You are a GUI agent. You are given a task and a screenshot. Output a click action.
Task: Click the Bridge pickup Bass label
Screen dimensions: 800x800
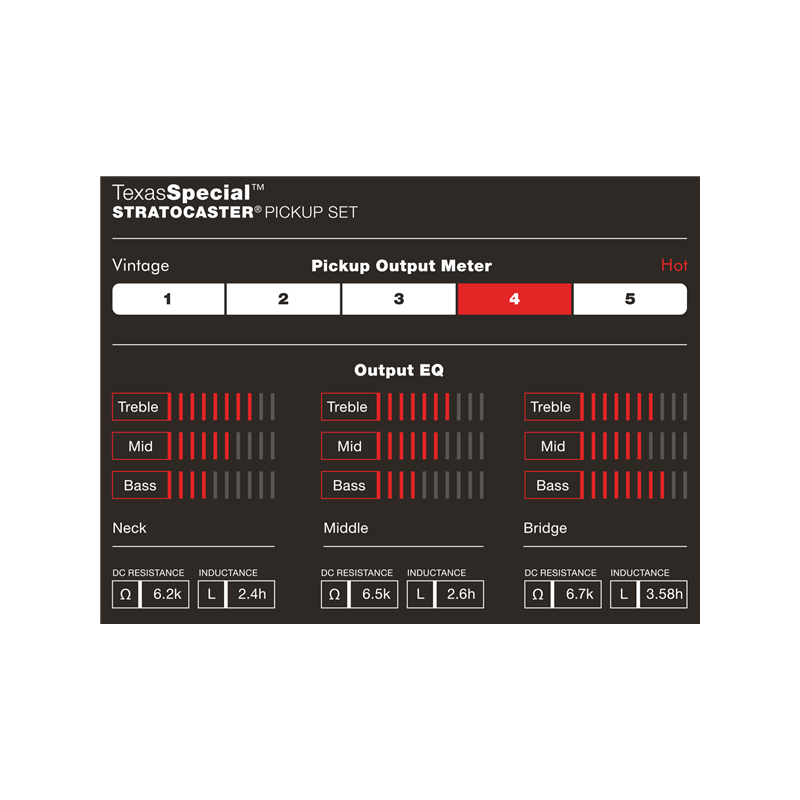coord(552,485)
